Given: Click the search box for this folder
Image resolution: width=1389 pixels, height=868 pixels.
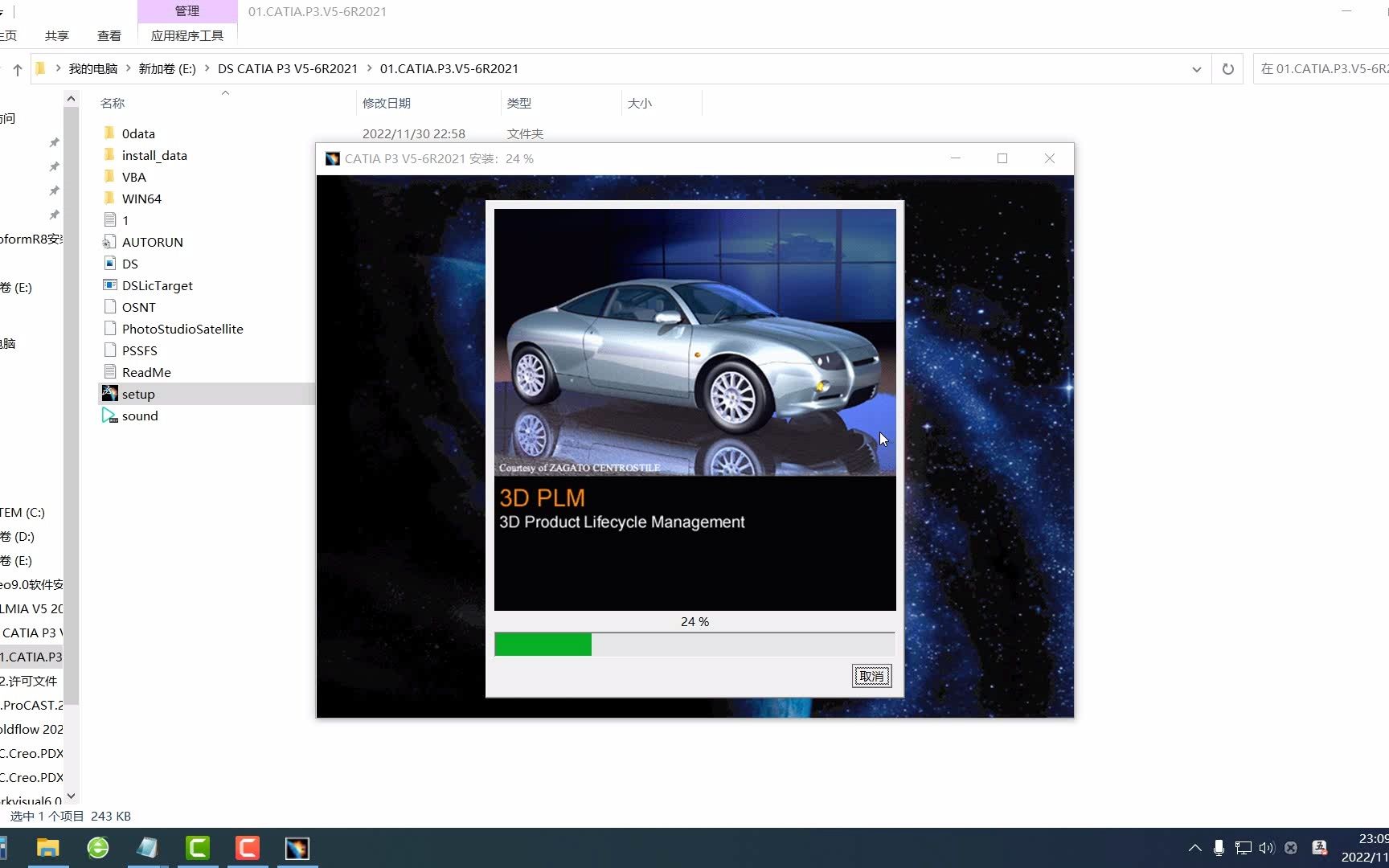Looking at the screenshot, I should 1321,69.
